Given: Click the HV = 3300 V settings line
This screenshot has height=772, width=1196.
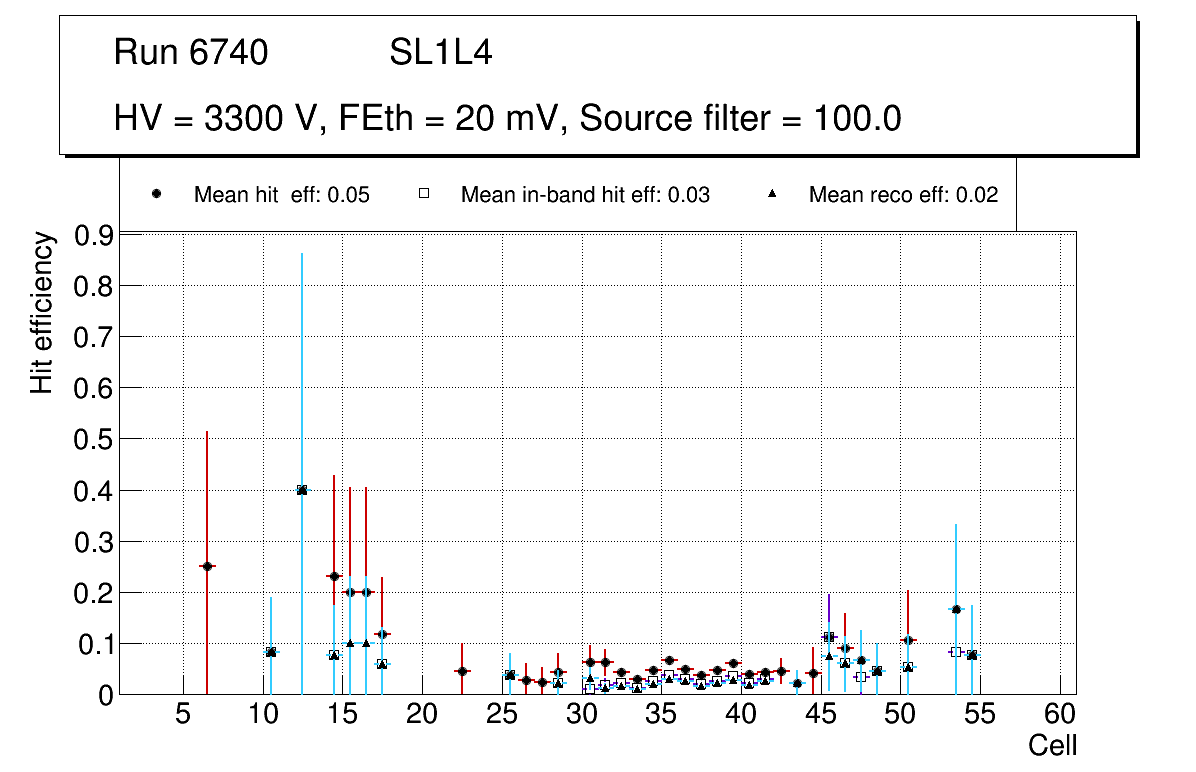Looking at the screenshot, I should 508,119.
